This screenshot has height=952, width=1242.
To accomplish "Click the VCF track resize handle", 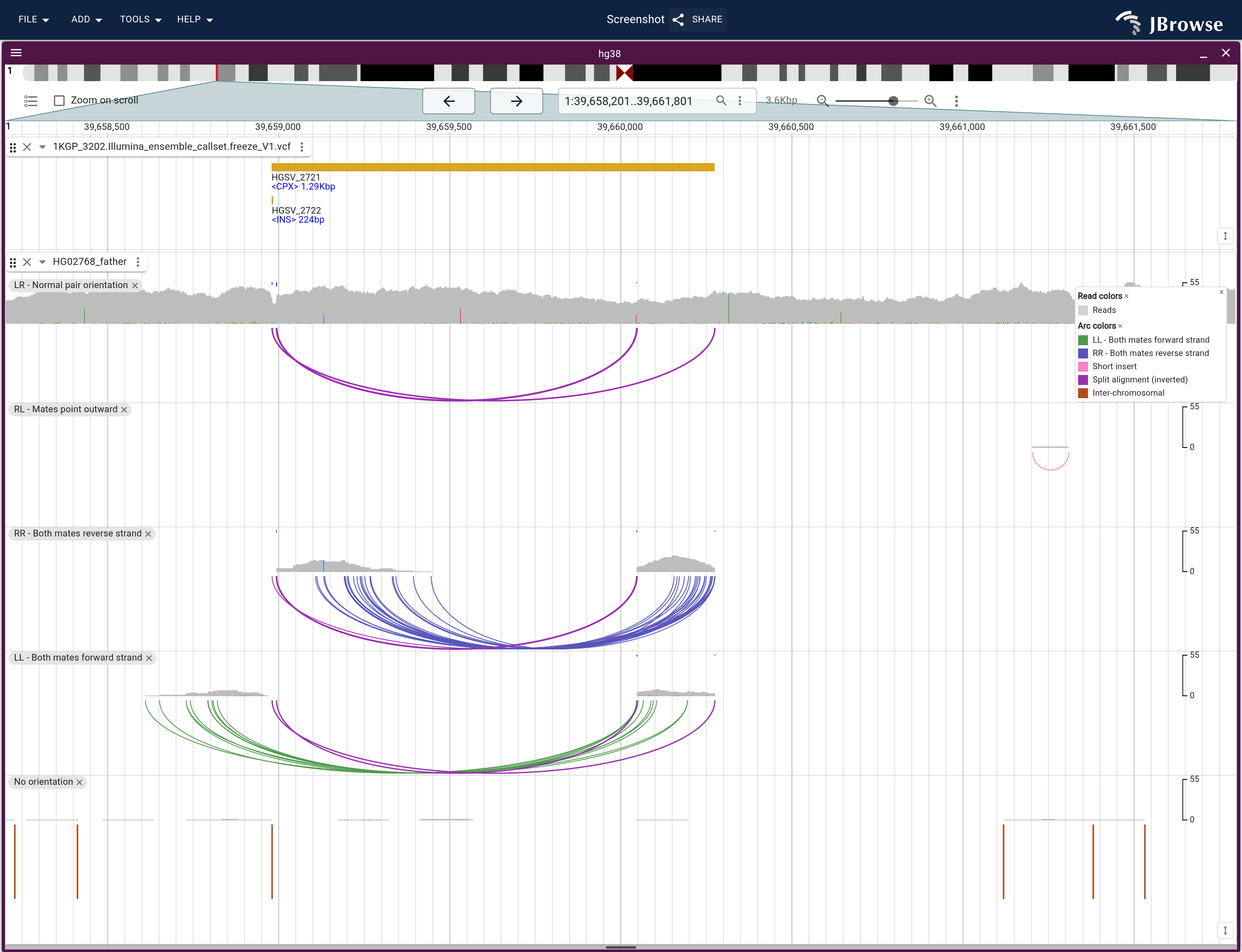I will click(x=1225, y=236).
